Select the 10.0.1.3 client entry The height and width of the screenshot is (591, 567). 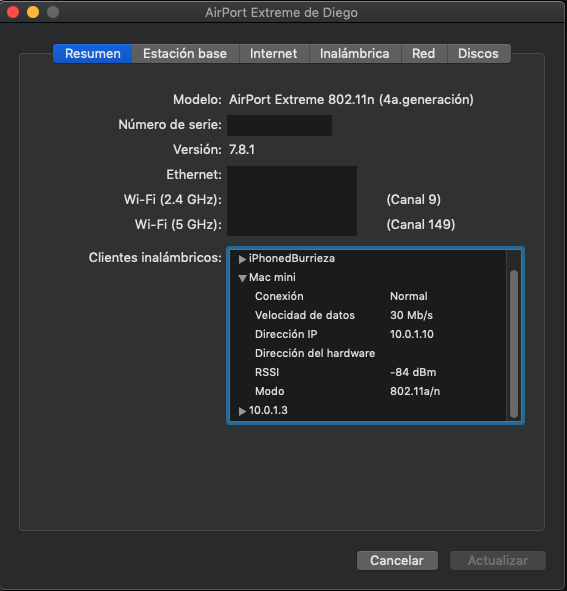point(268,410)
